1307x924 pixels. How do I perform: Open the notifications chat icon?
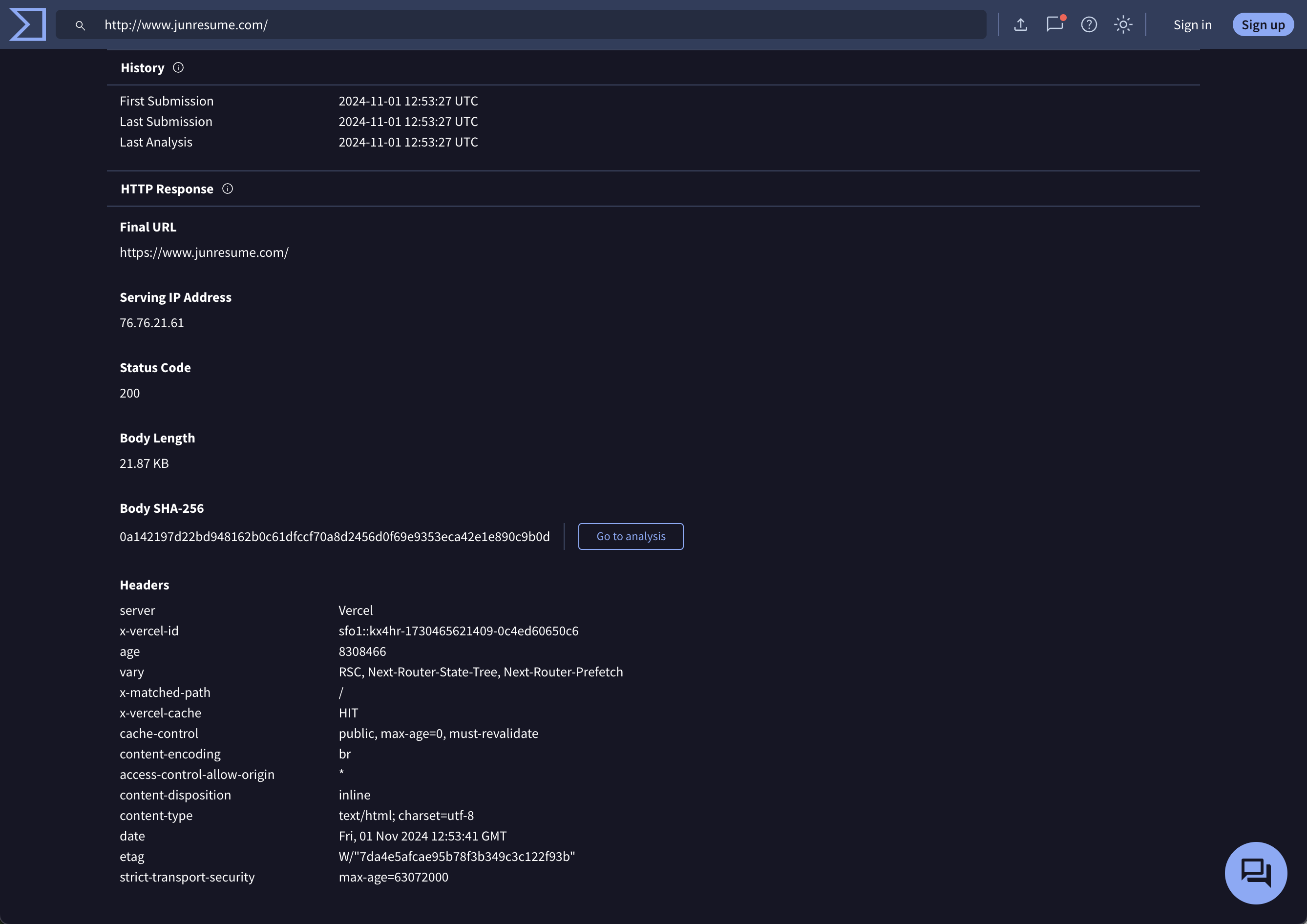click(1054, 24)
